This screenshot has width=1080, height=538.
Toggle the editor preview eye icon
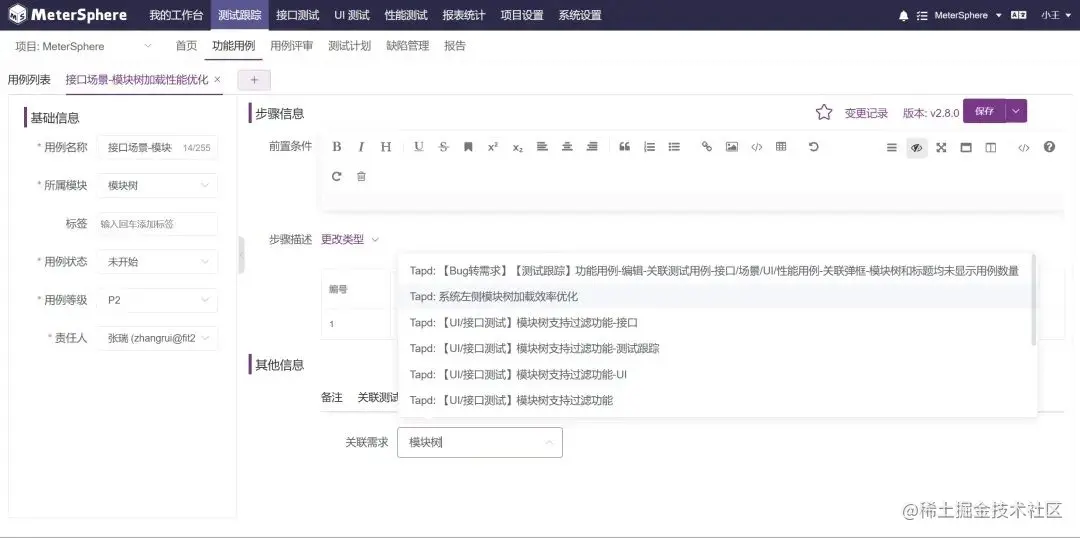[x=916, y=147]
